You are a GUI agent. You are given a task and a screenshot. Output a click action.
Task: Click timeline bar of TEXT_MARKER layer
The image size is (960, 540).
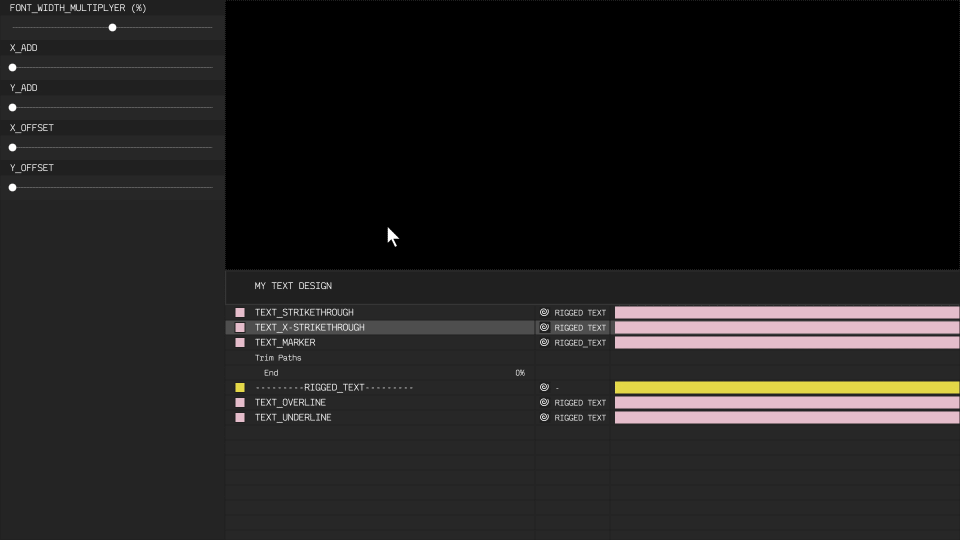click(x=787, y=342)
